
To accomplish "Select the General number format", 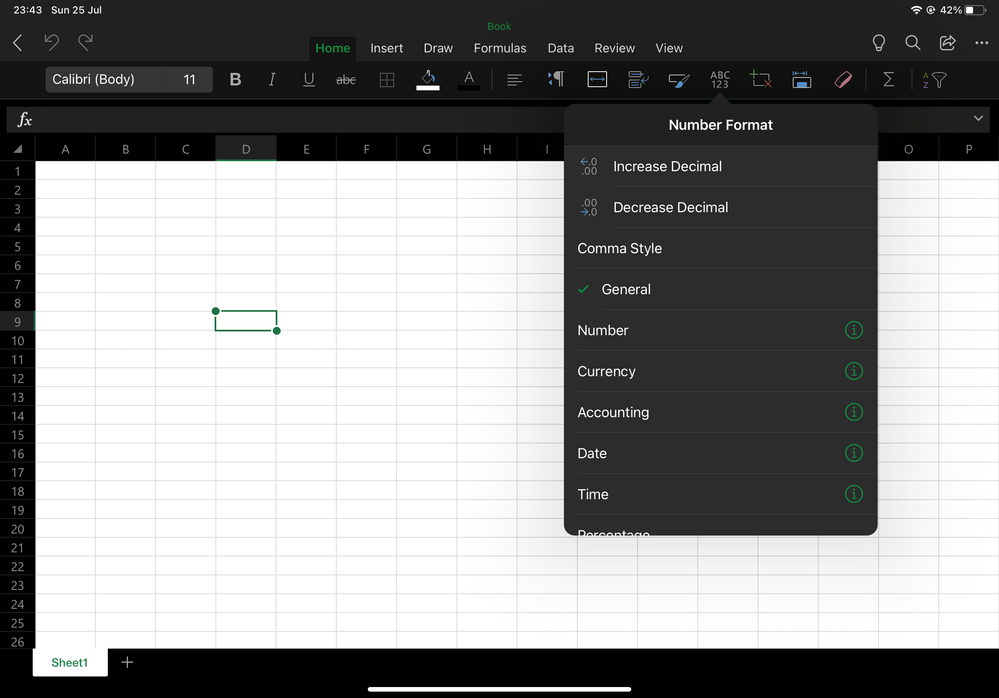I will (x=721, y=289).
